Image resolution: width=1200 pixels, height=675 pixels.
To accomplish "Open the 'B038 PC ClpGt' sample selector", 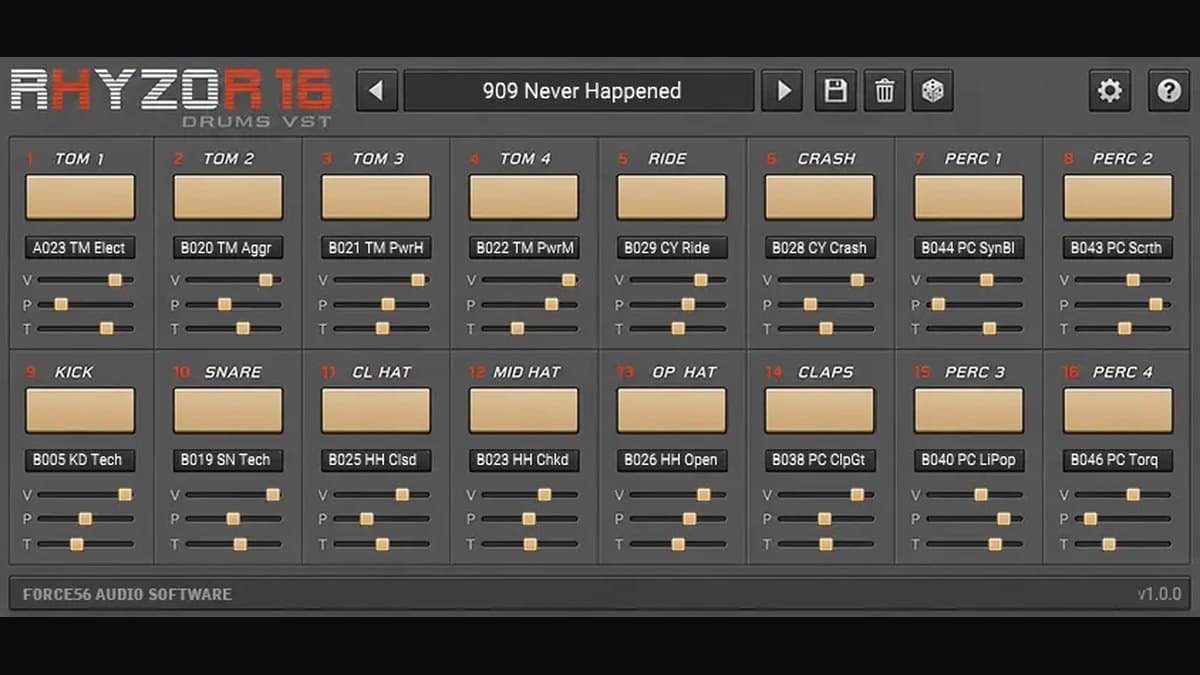I will [820, 460].
